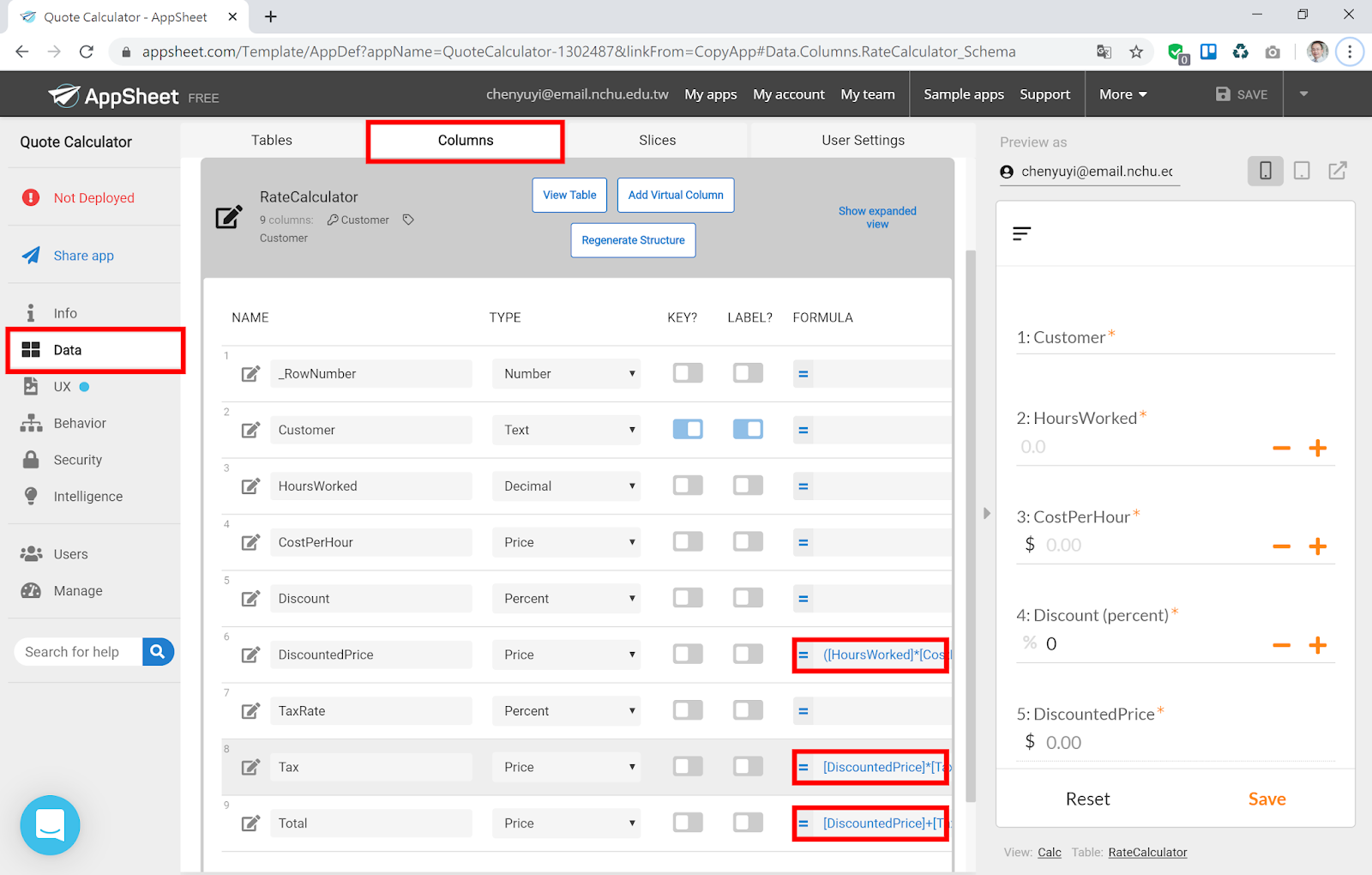
Task: Click Show expanded view link
Action: coord(877,217)
